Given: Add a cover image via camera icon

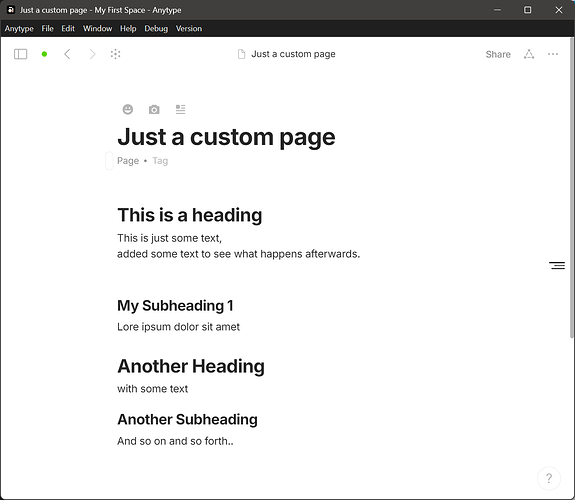Looking at the screenshot, I should tap(154, 109).
